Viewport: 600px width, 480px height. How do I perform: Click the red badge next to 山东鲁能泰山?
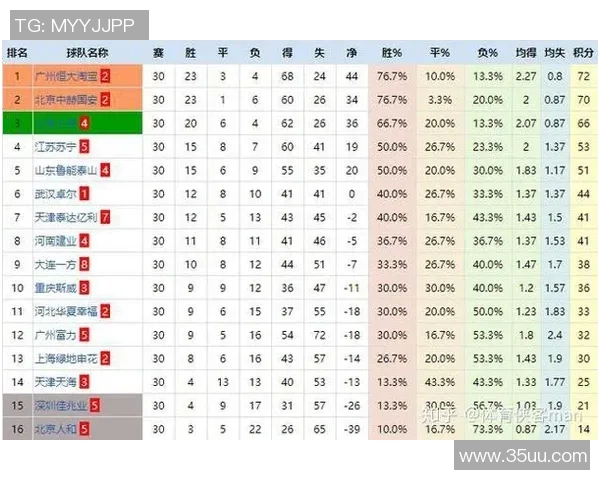pyautogui.click(x=106, y=170)
